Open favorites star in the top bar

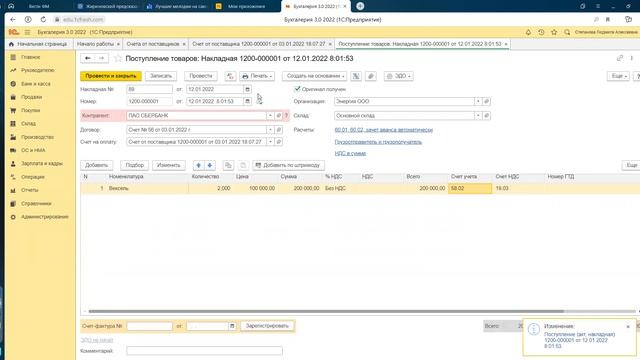click(x=554, y=32)
